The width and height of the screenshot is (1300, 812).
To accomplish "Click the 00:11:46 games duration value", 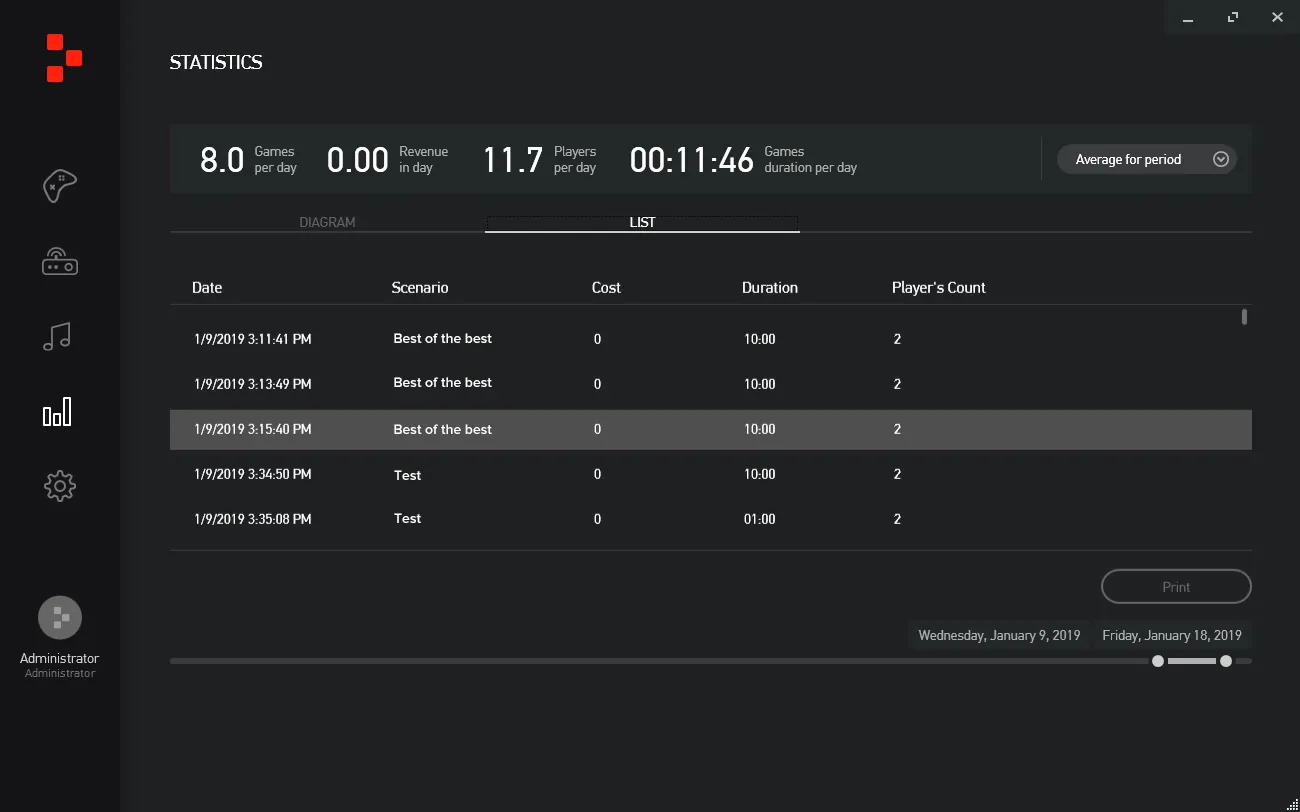I will [x=691, y=160].
